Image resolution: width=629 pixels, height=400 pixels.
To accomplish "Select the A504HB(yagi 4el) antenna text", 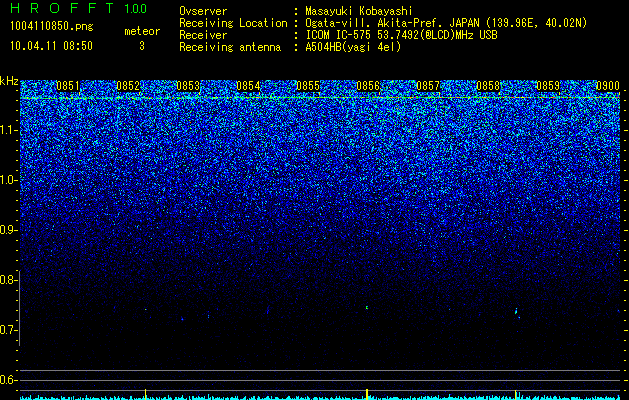I will 353,47.
